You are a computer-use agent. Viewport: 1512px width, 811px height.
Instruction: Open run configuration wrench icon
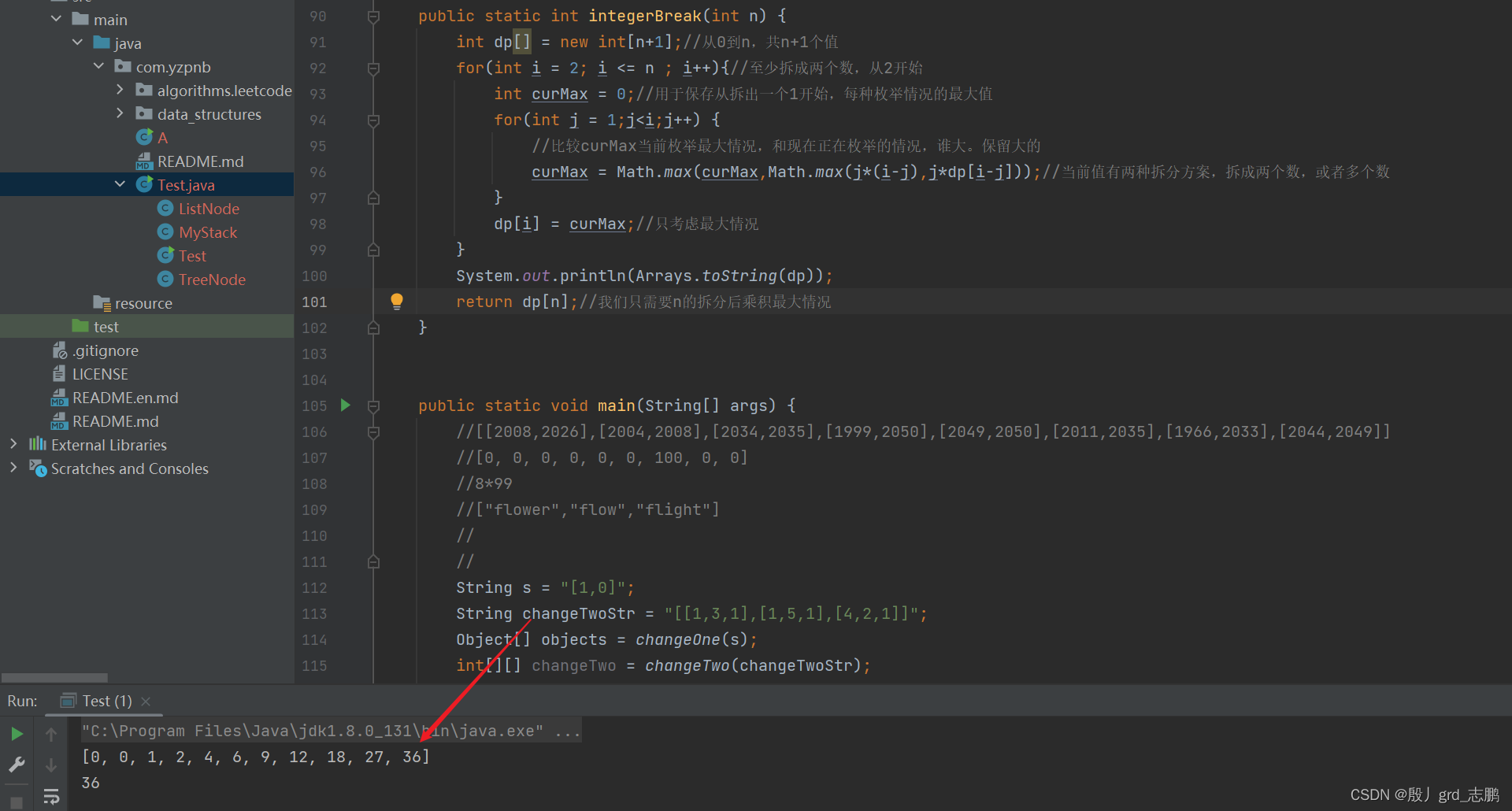(x=17, y=765)
